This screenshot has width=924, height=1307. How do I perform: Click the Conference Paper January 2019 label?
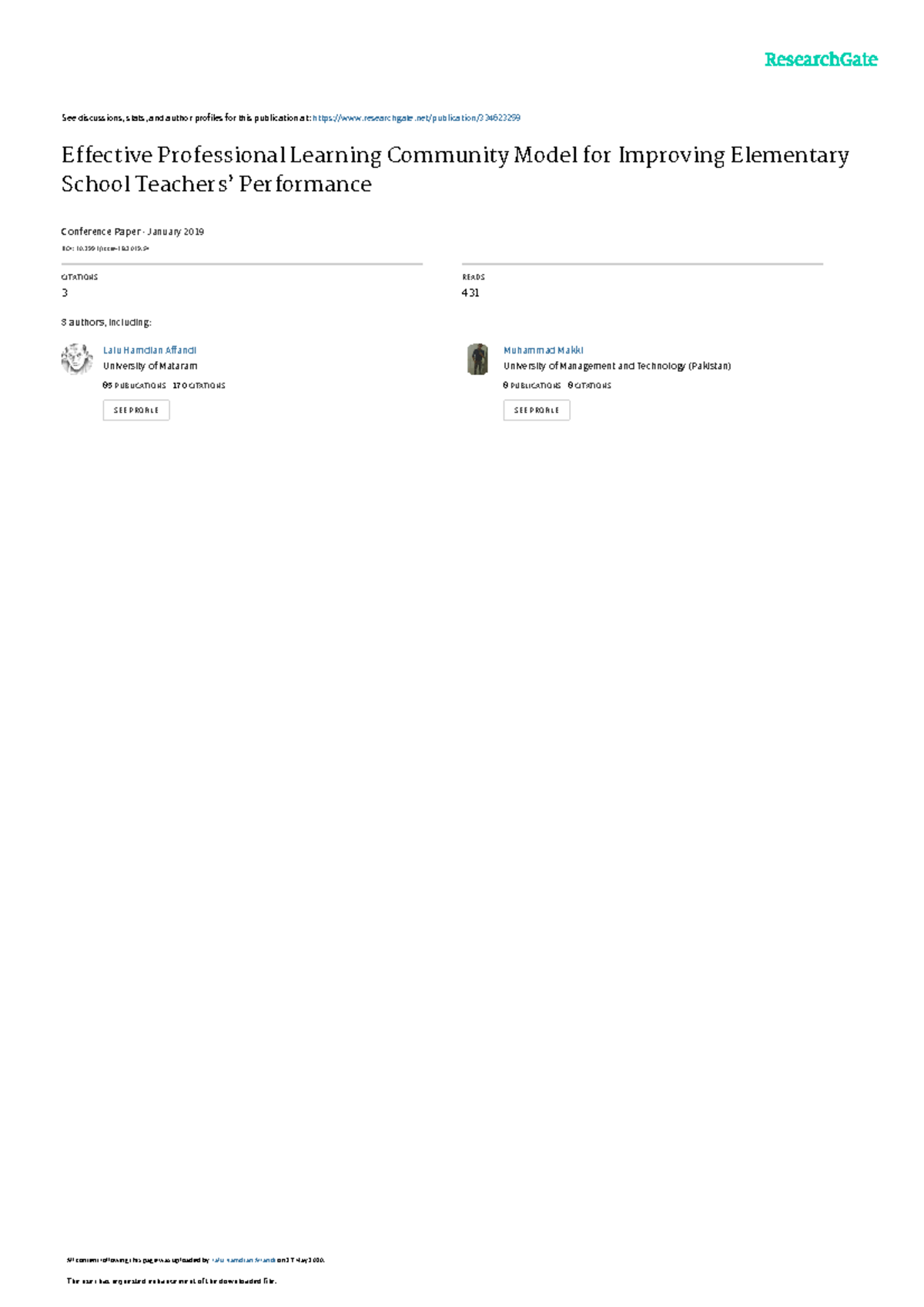tap(132, 232)
